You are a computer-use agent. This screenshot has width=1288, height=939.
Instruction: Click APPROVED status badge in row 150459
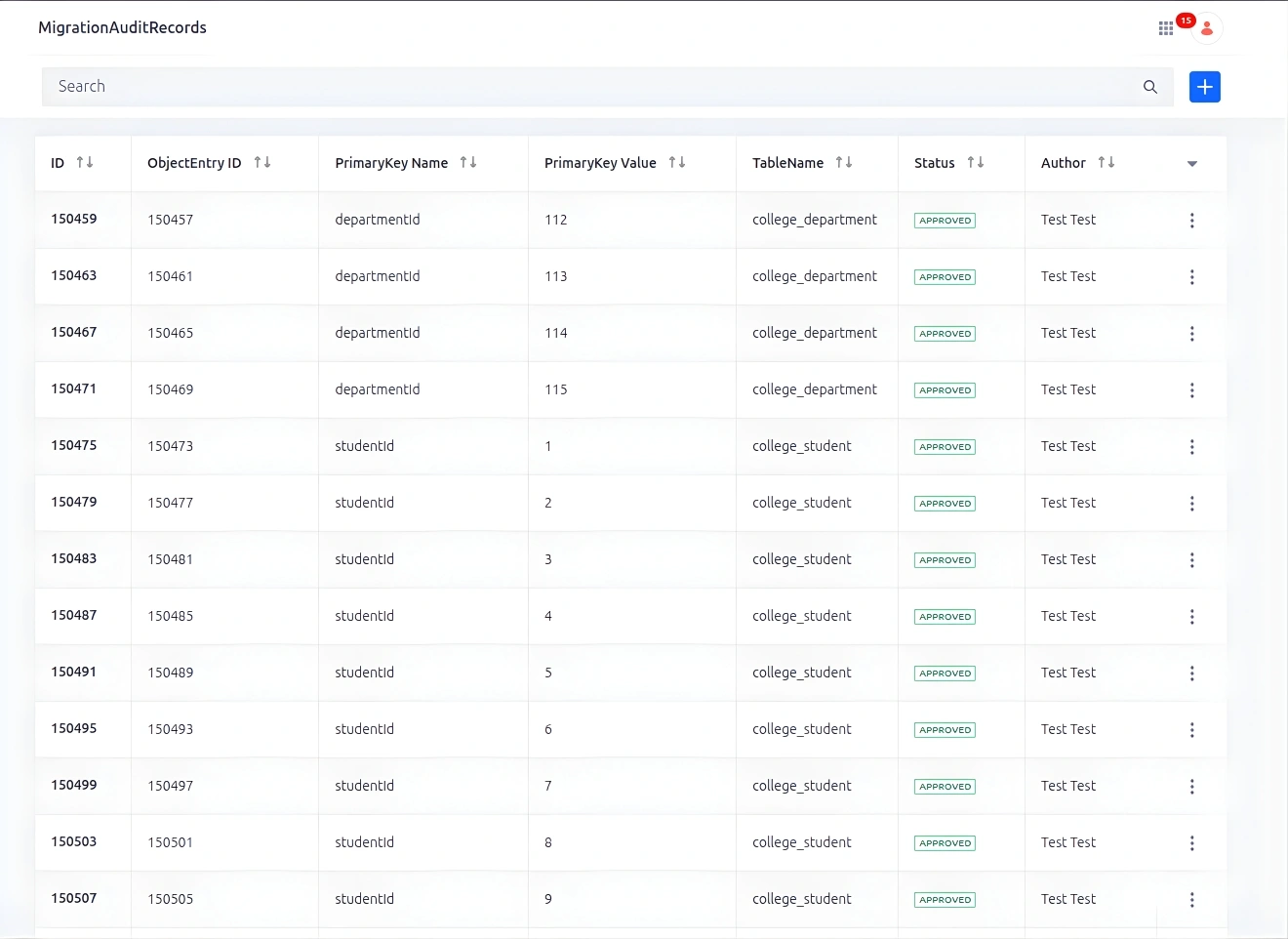(x=946, y=221)
